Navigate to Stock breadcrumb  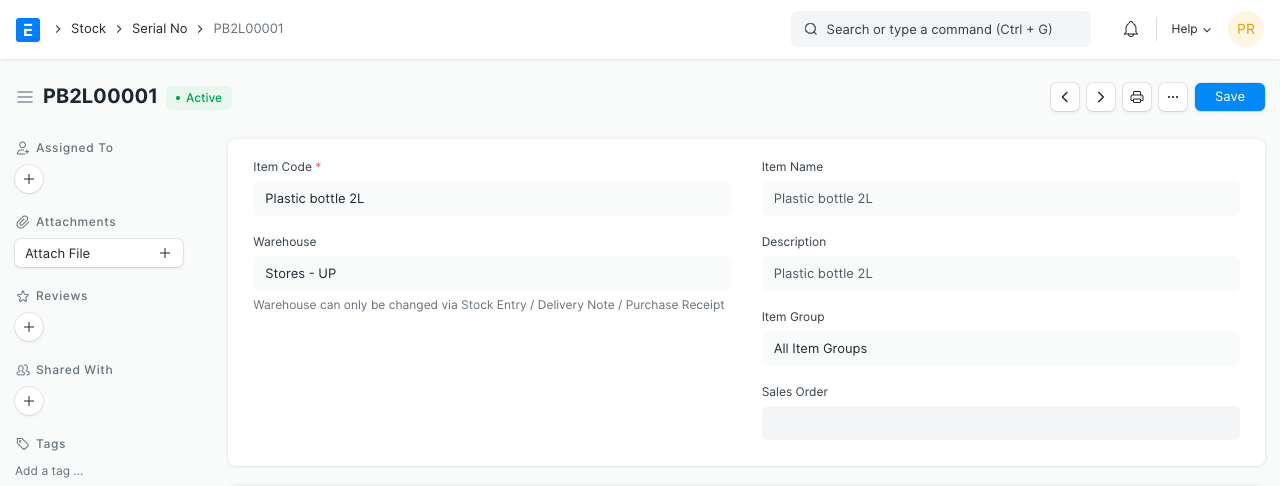[88, 29]
